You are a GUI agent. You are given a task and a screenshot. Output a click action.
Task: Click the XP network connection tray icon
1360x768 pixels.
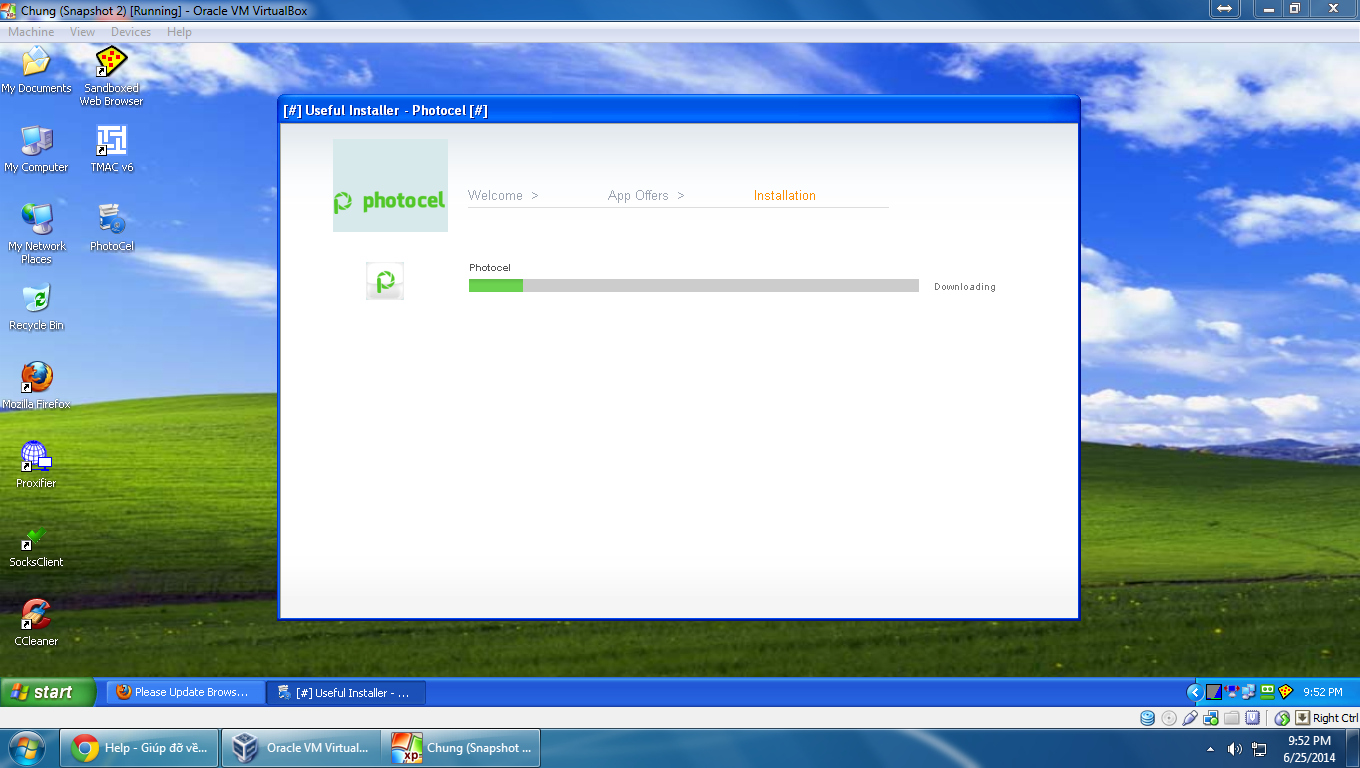pyautogui.click(x=1249, y=692)
